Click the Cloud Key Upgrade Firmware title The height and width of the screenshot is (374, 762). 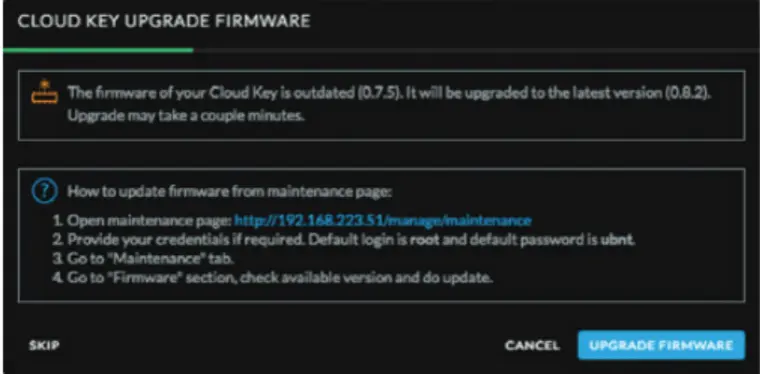[x=164, y=21]
